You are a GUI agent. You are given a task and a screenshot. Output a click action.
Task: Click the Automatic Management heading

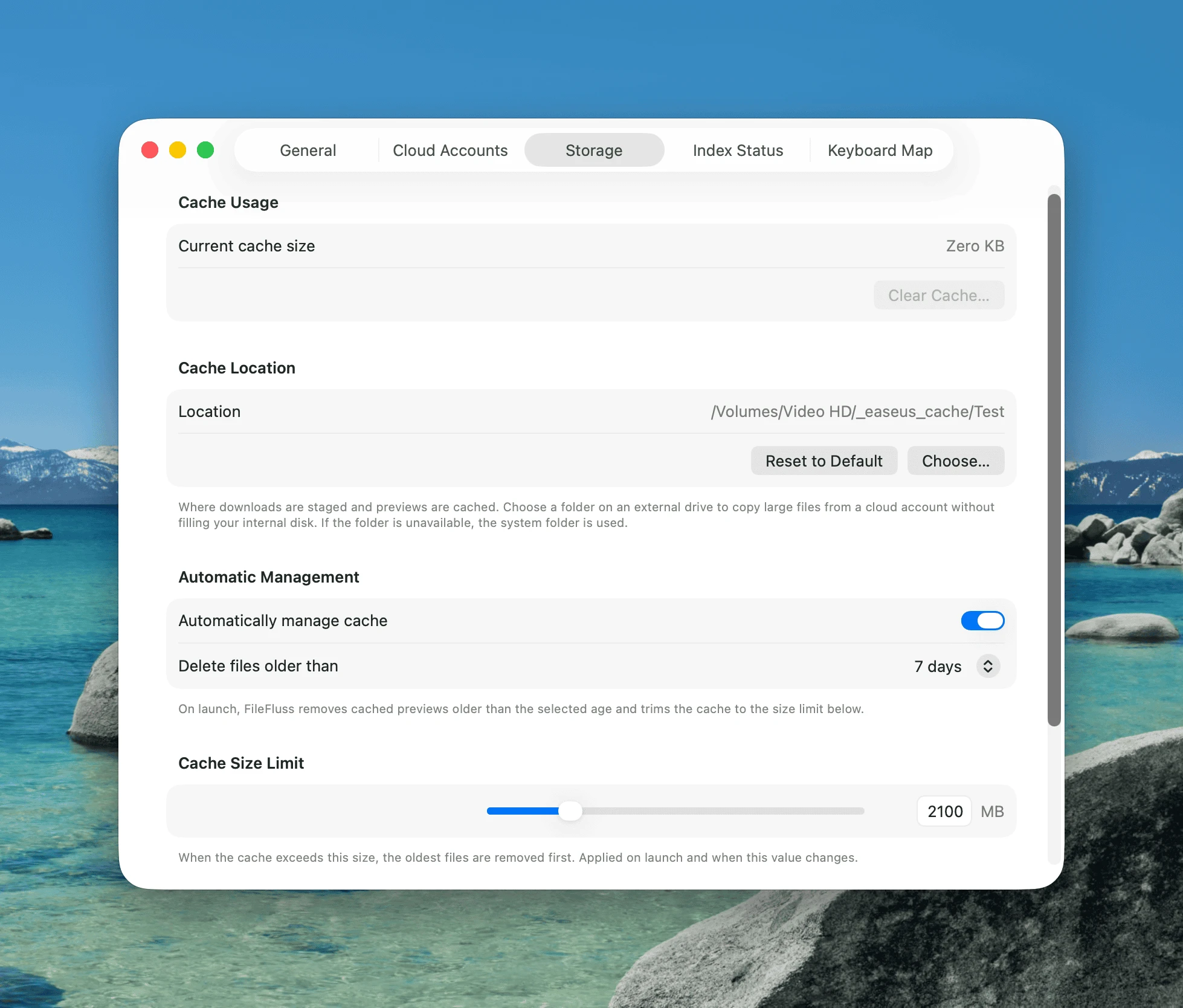269,577
